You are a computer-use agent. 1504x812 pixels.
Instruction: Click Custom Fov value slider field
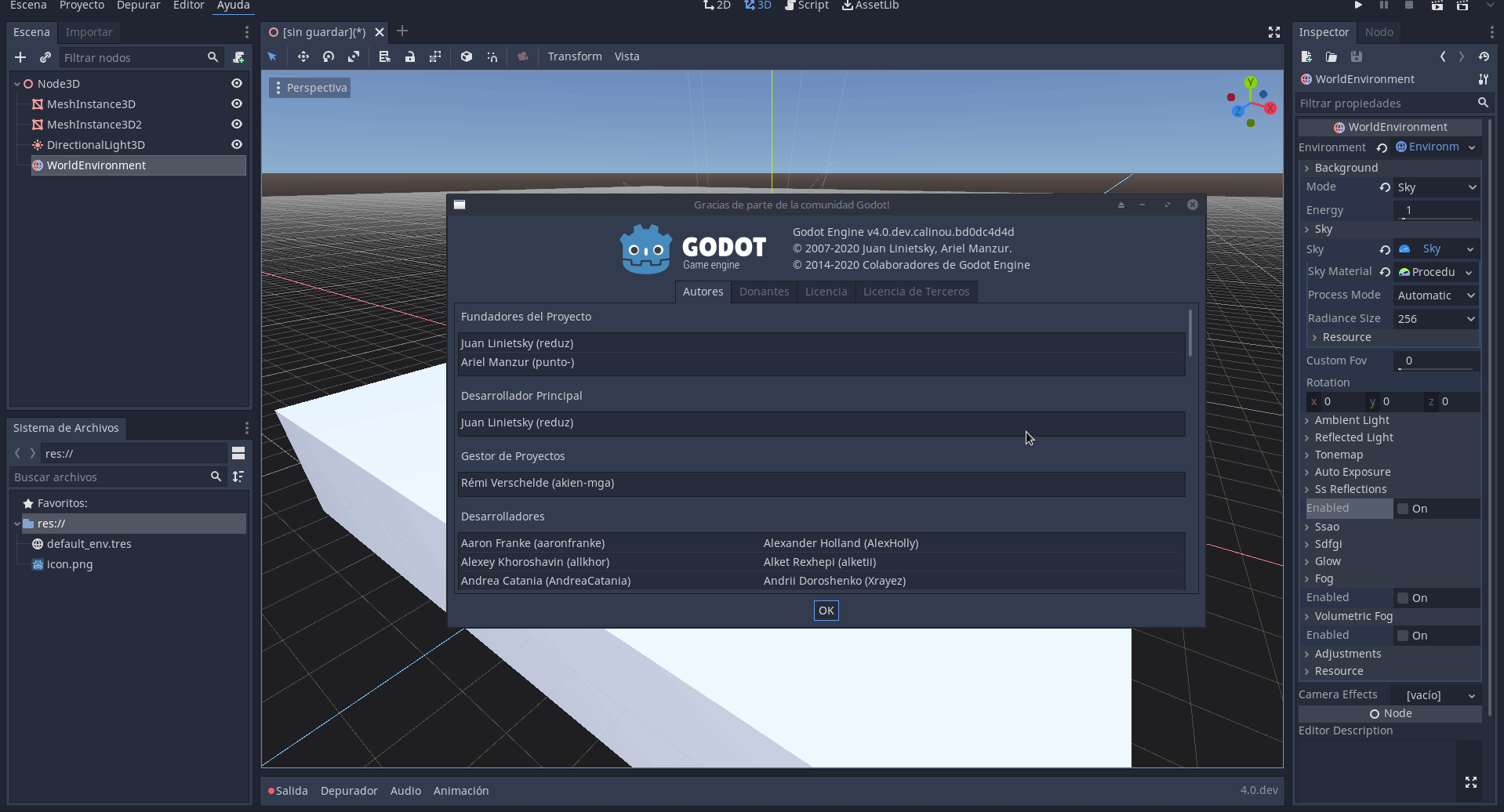click(x=1437, y=361)
